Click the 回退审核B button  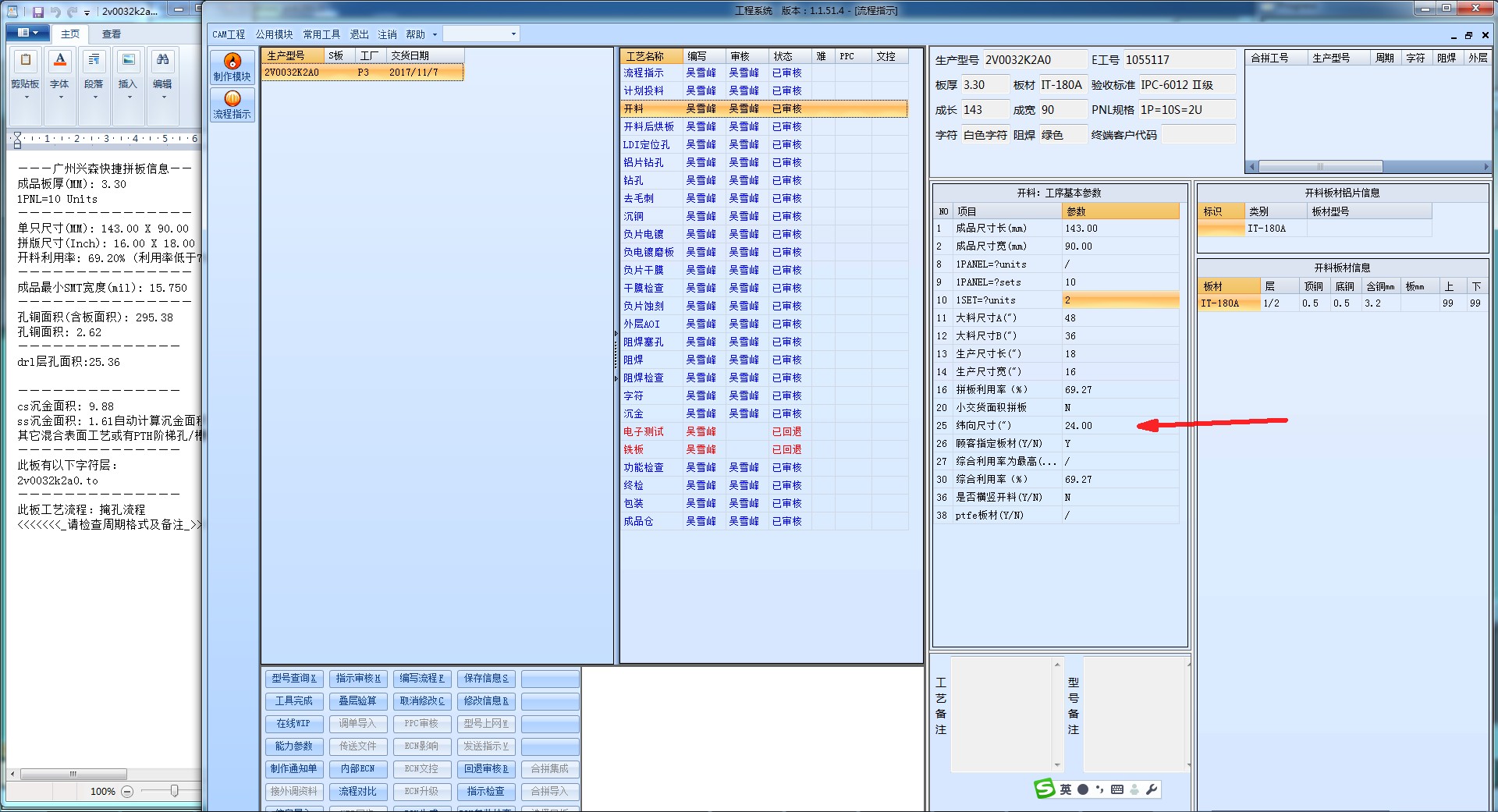486,769
